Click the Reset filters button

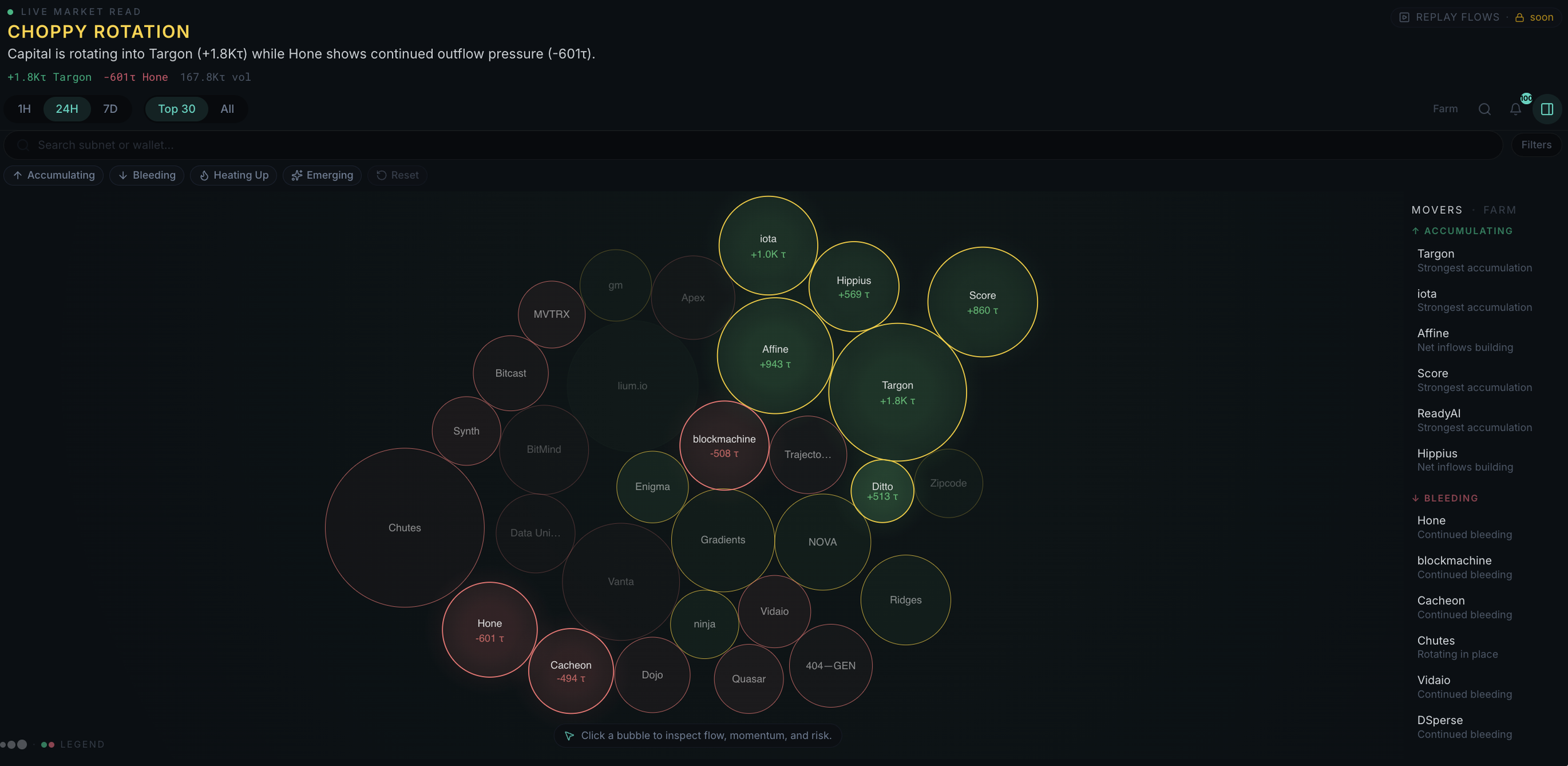click(x=398, y=176)
